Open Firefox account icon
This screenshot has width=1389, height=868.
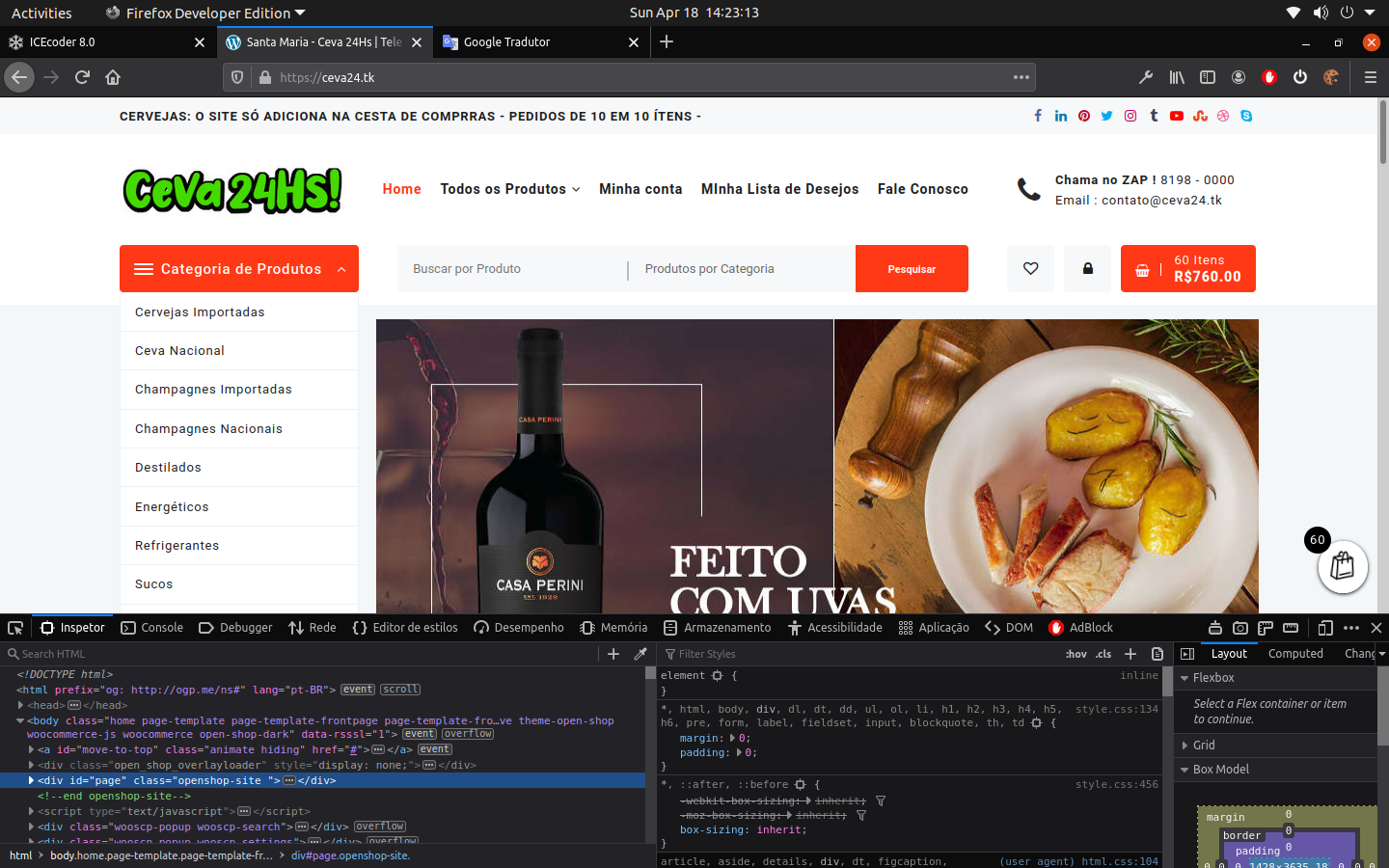click(x=1239, y=77)
